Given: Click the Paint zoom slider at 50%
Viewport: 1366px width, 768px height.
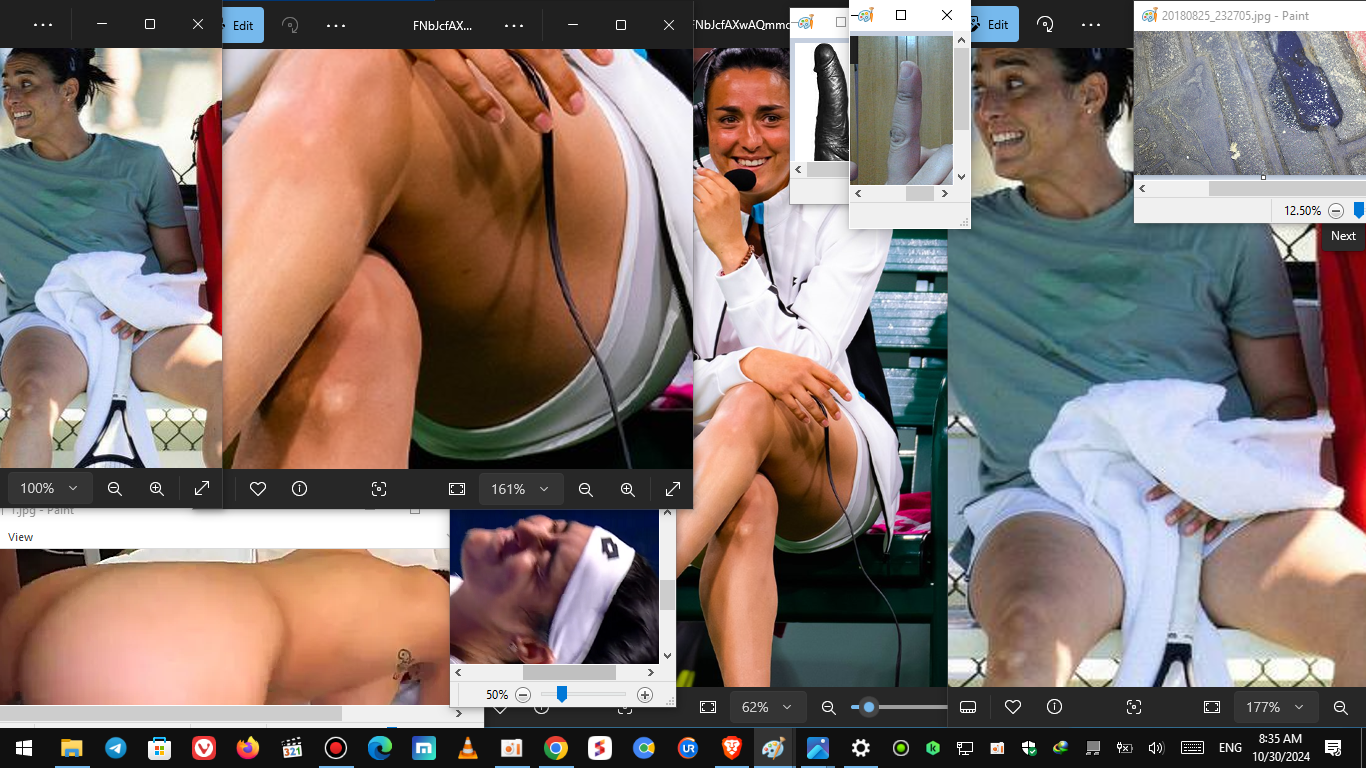Looking at the screenshot, I should click(562, 695).
